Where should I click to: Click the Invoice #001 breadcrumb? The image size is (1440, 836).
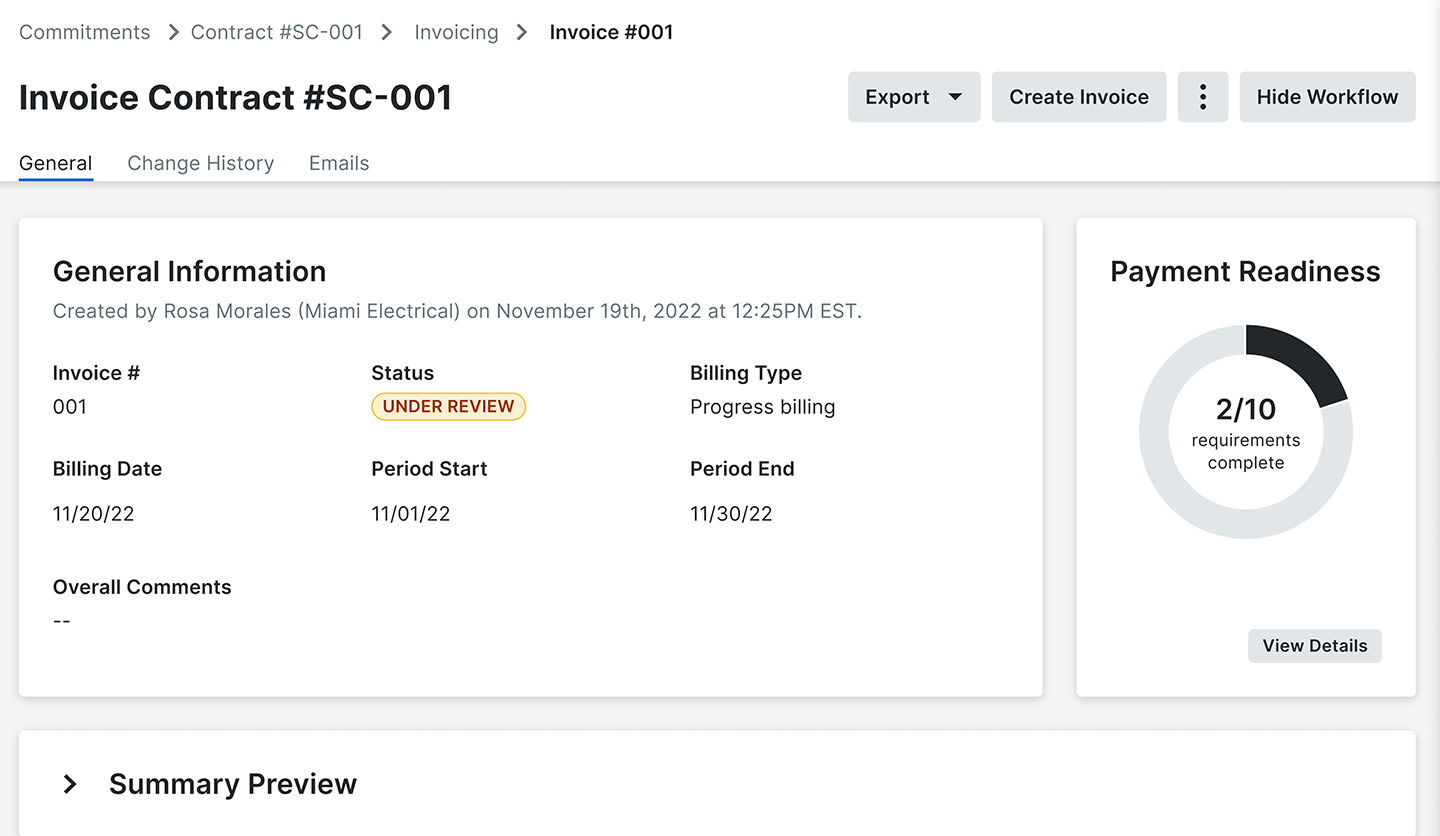[611, 32]
